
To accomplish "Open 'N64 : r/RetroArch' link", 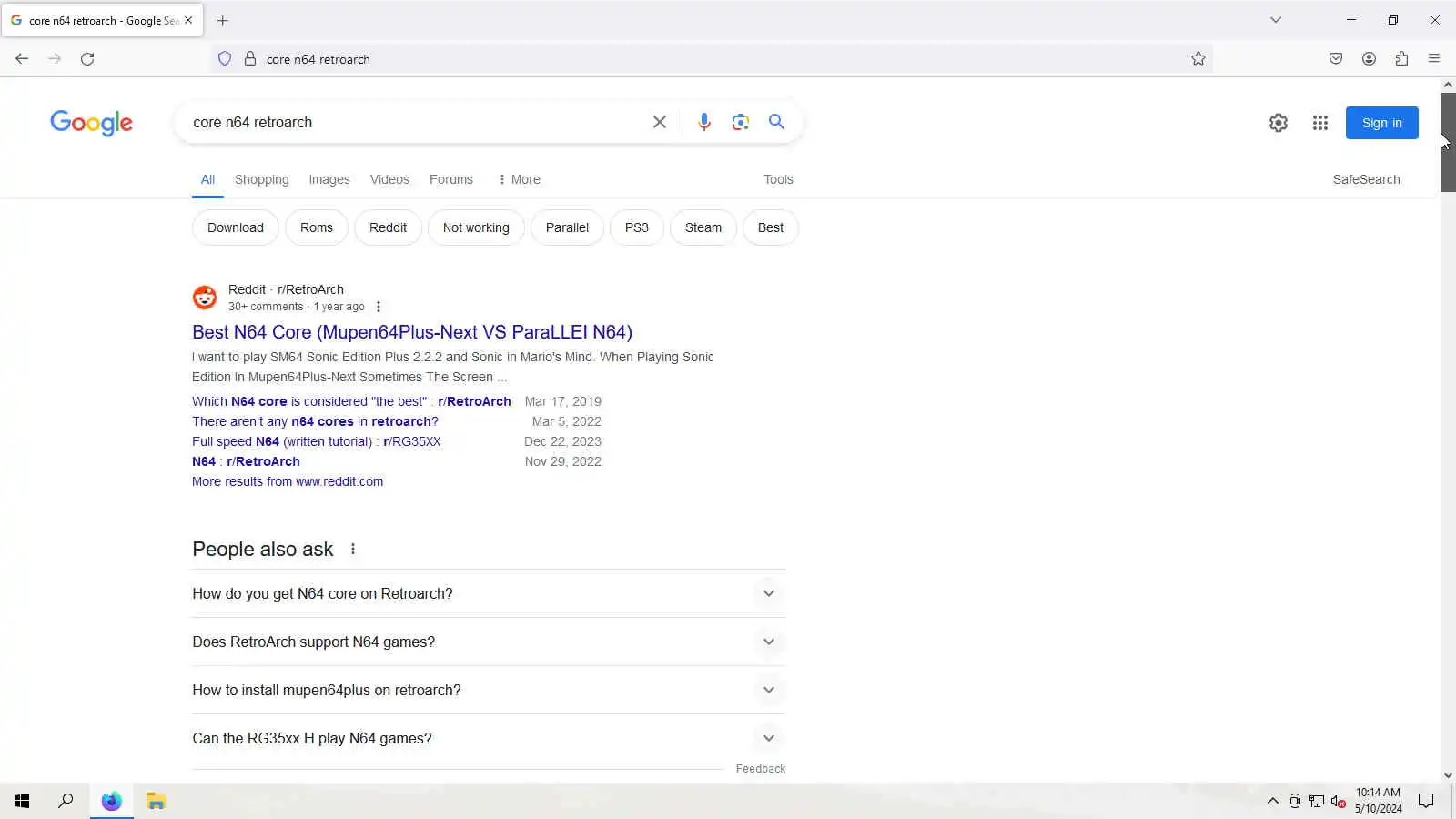I will (x=246, y=461).
